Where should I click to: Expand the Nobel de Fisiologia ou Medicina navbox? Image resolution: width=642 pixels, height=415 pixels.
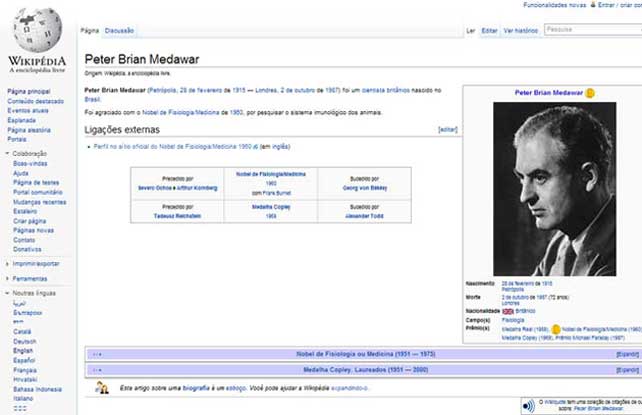pos(627,354)
